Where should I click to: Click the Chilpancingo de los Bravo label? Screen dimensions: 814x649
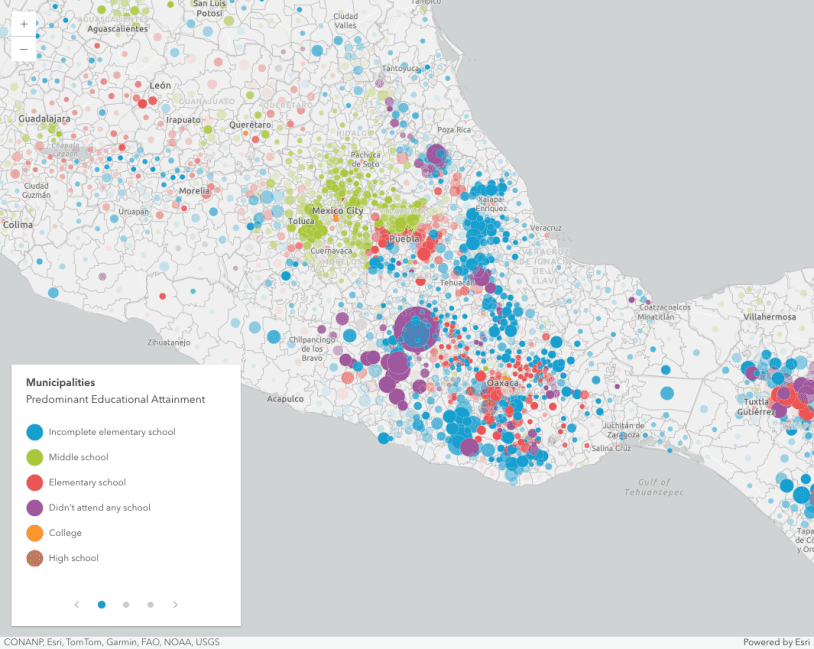[x=312, y=349]
